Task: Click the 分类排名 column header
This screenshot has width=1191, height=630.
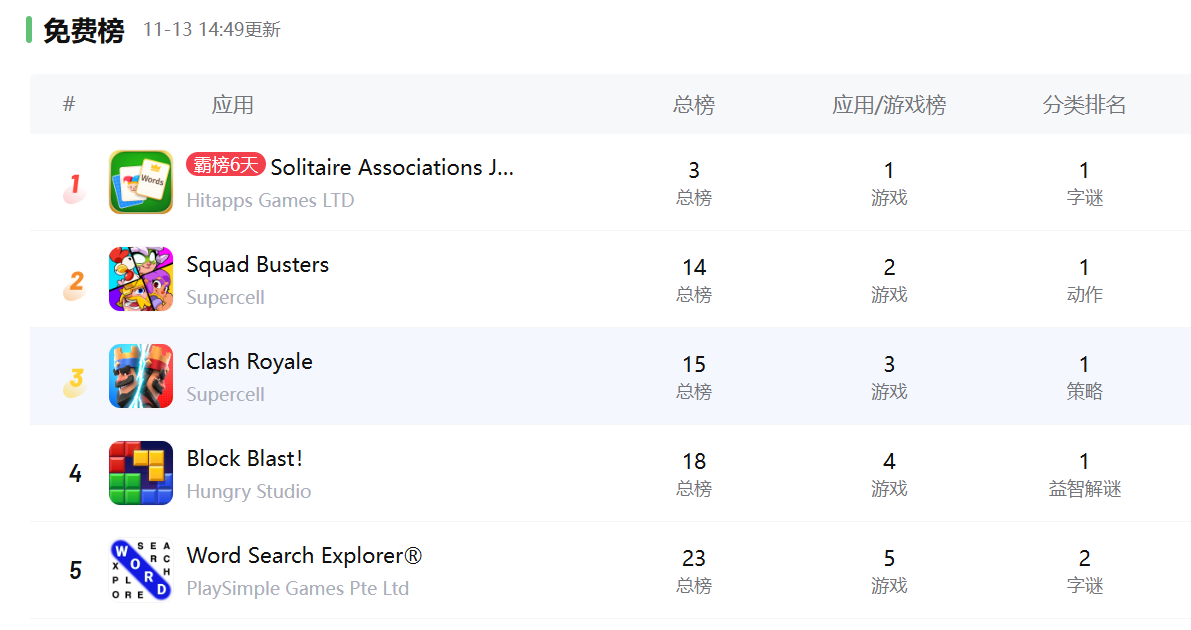Action: click(1084, 105)
